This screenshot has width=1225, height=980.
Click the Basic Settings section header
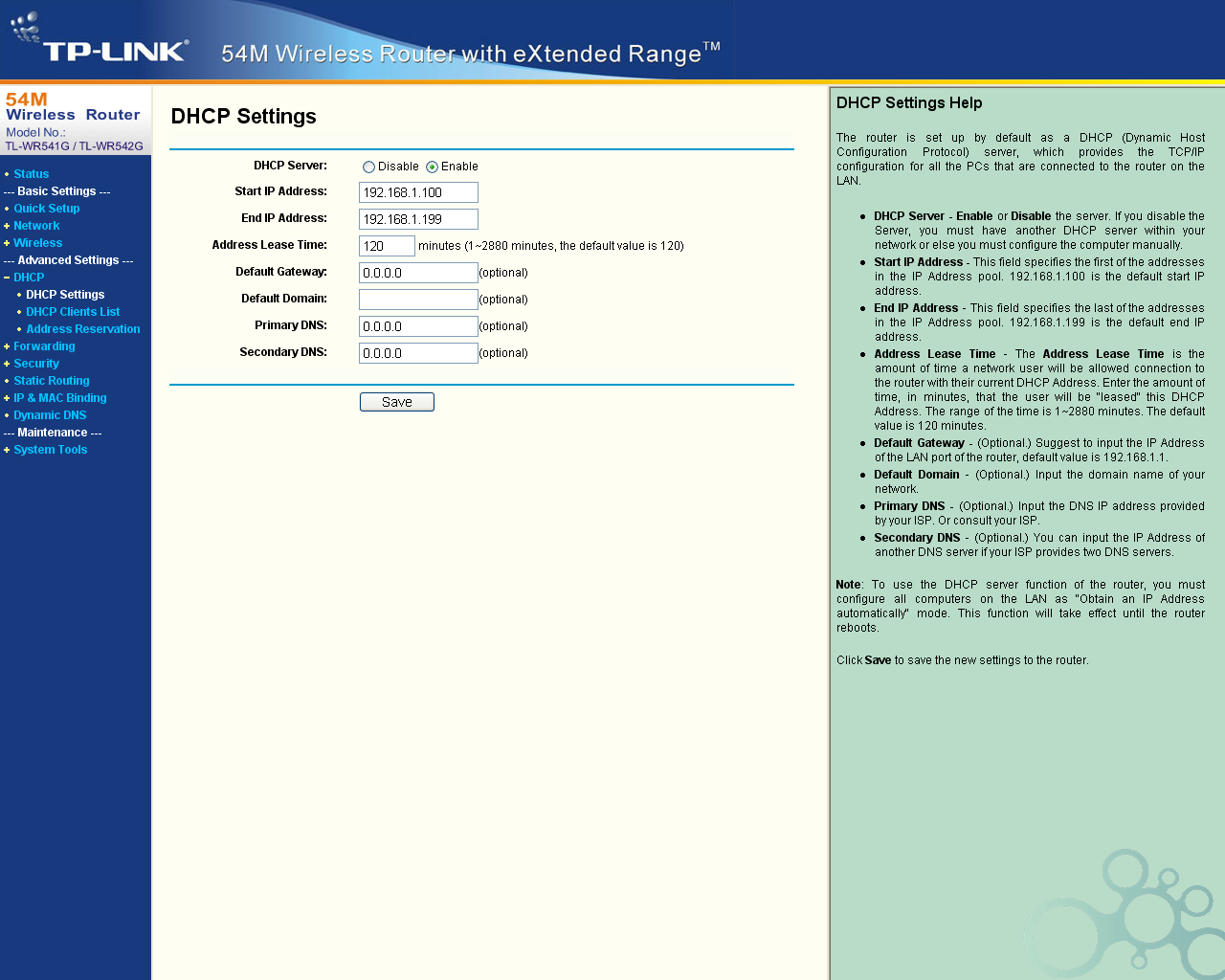57,191
